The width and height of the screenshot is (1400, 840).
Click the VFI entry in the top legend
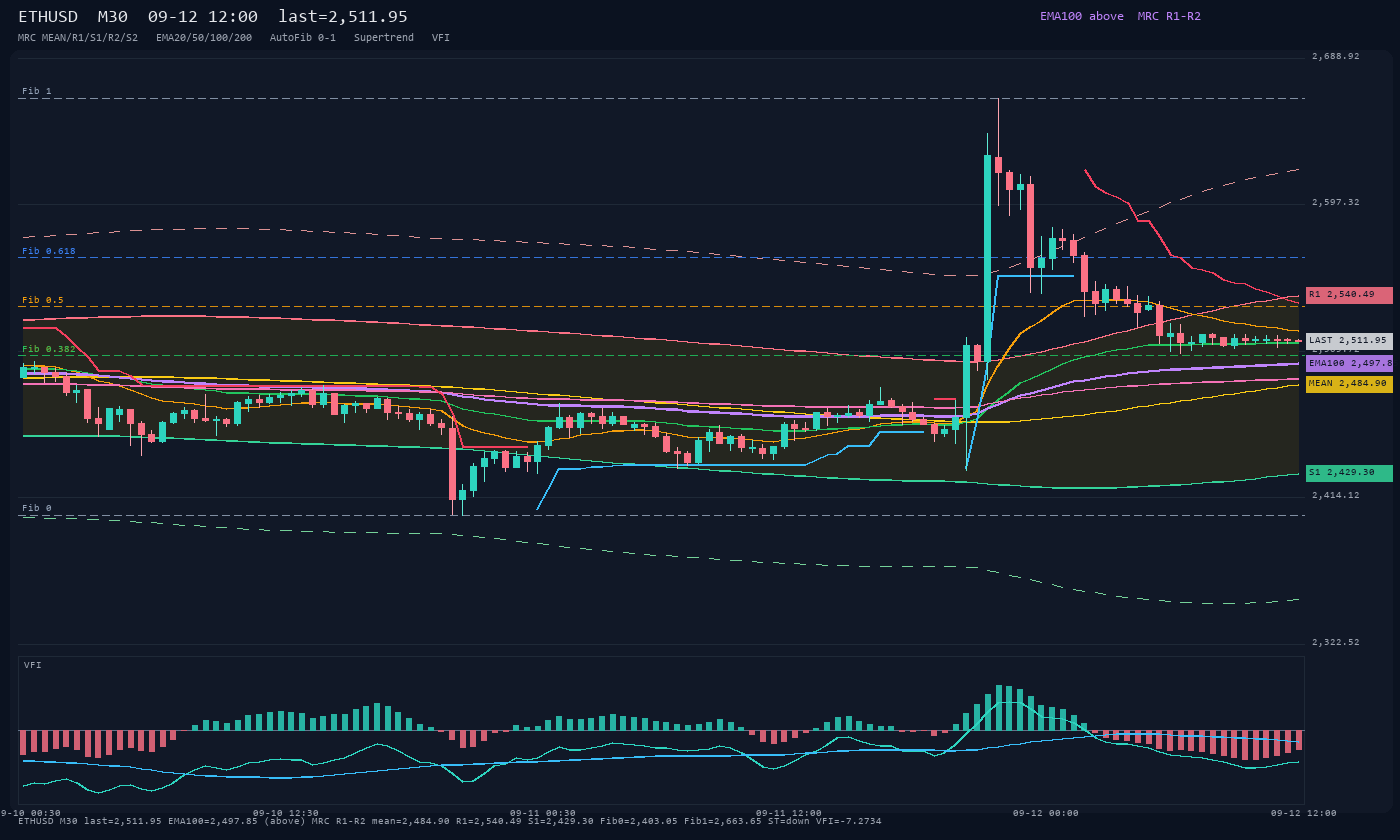pyautogui.click(x=441, y=38)
